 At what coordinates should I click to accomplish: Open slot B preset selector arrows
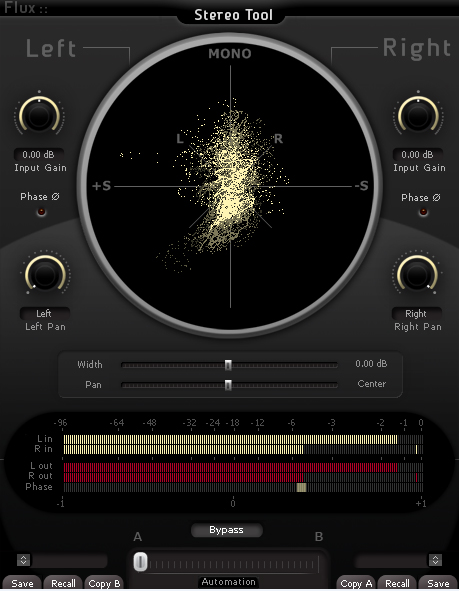pos(435,560)
